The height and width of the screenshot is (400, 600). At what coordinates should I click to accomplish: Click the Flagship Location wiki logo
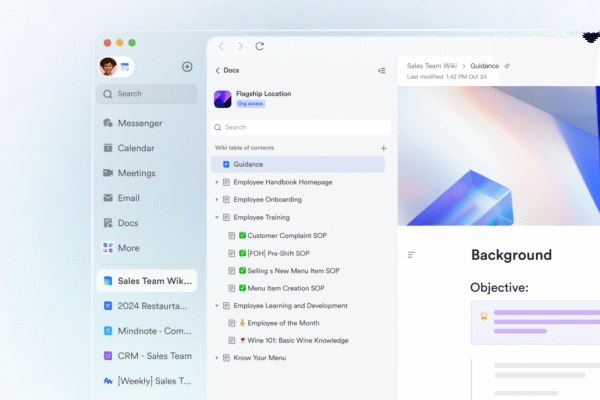coord(222,99)
